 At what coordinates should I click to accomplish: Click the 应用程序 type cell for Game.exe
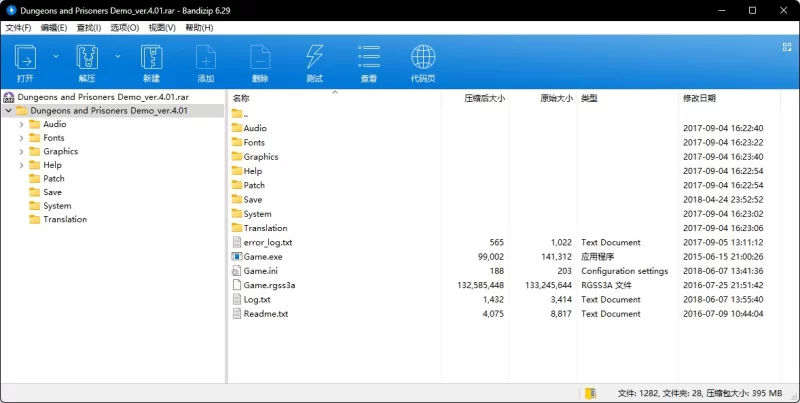(597, 257)
